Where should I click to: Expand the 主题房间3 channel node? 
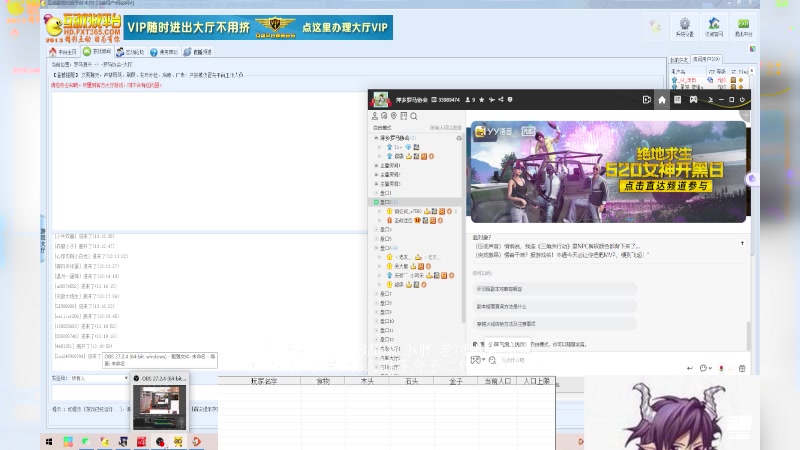(376, 184)
